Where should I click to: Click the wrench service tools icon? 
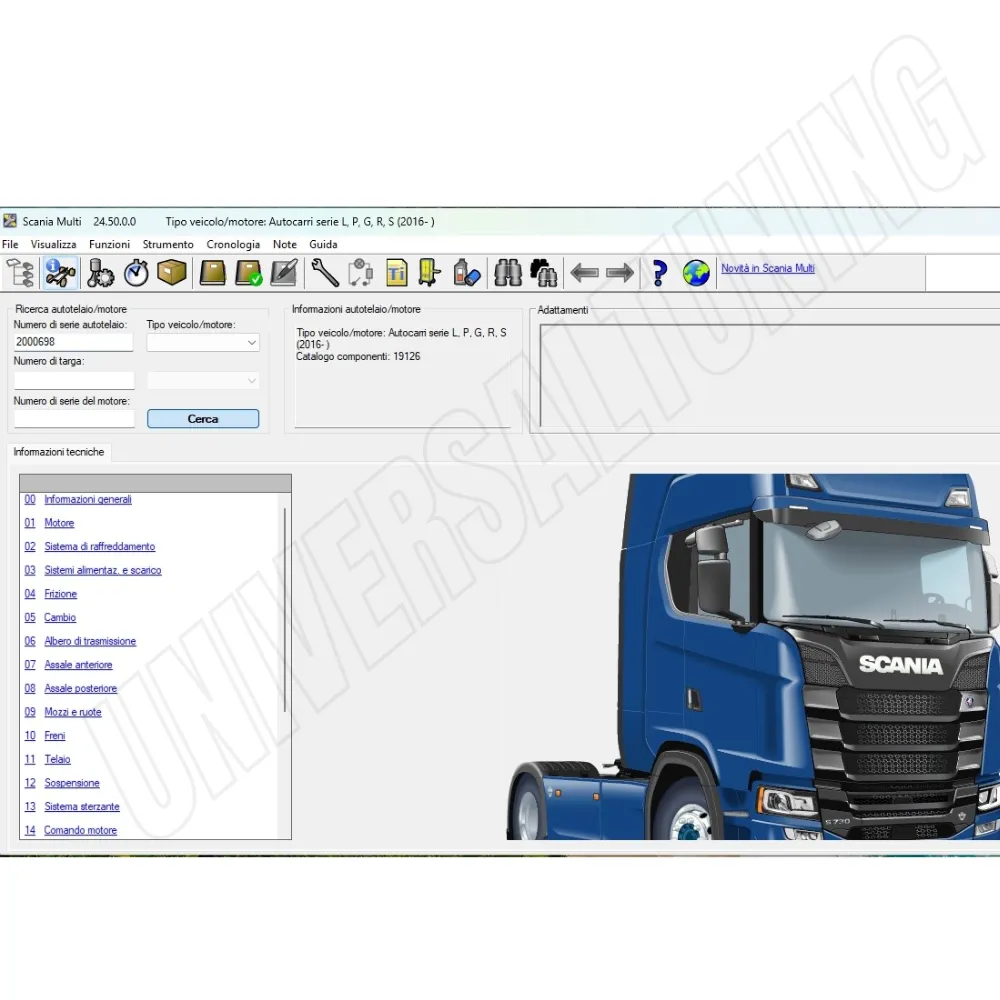click(324, 272)
